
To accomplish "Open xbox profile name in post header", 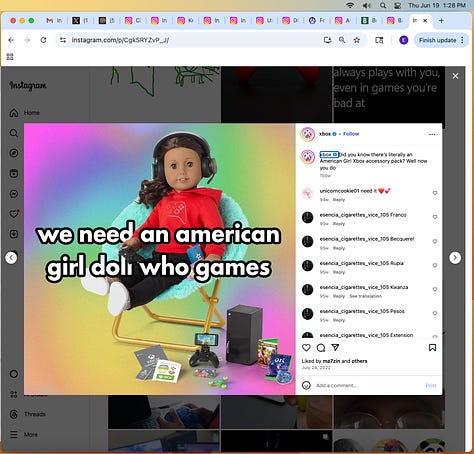I will [x=325, y=134].
